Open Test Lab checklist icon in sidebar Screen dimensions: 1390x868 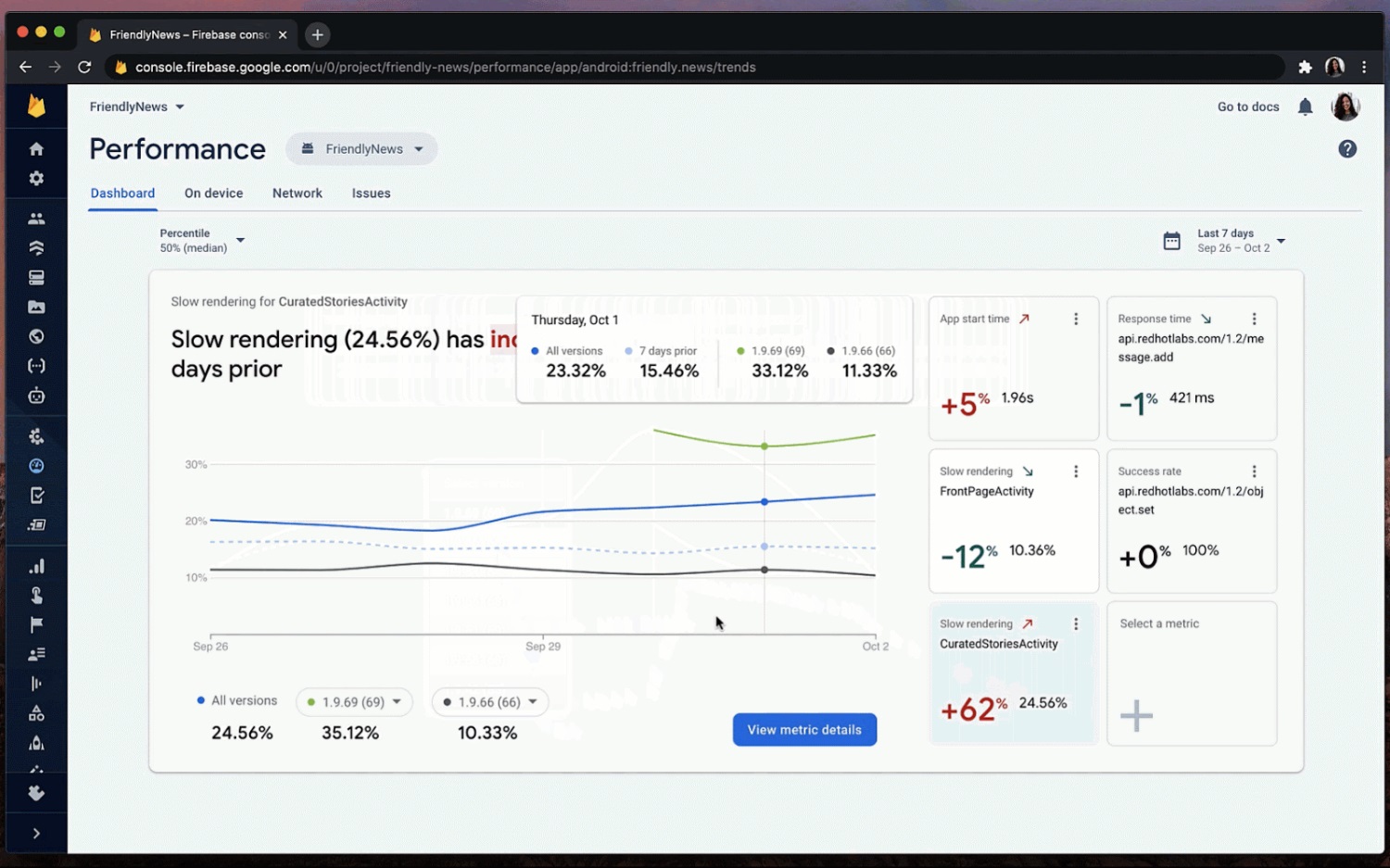pyautogui.click(x=36, y=496)
